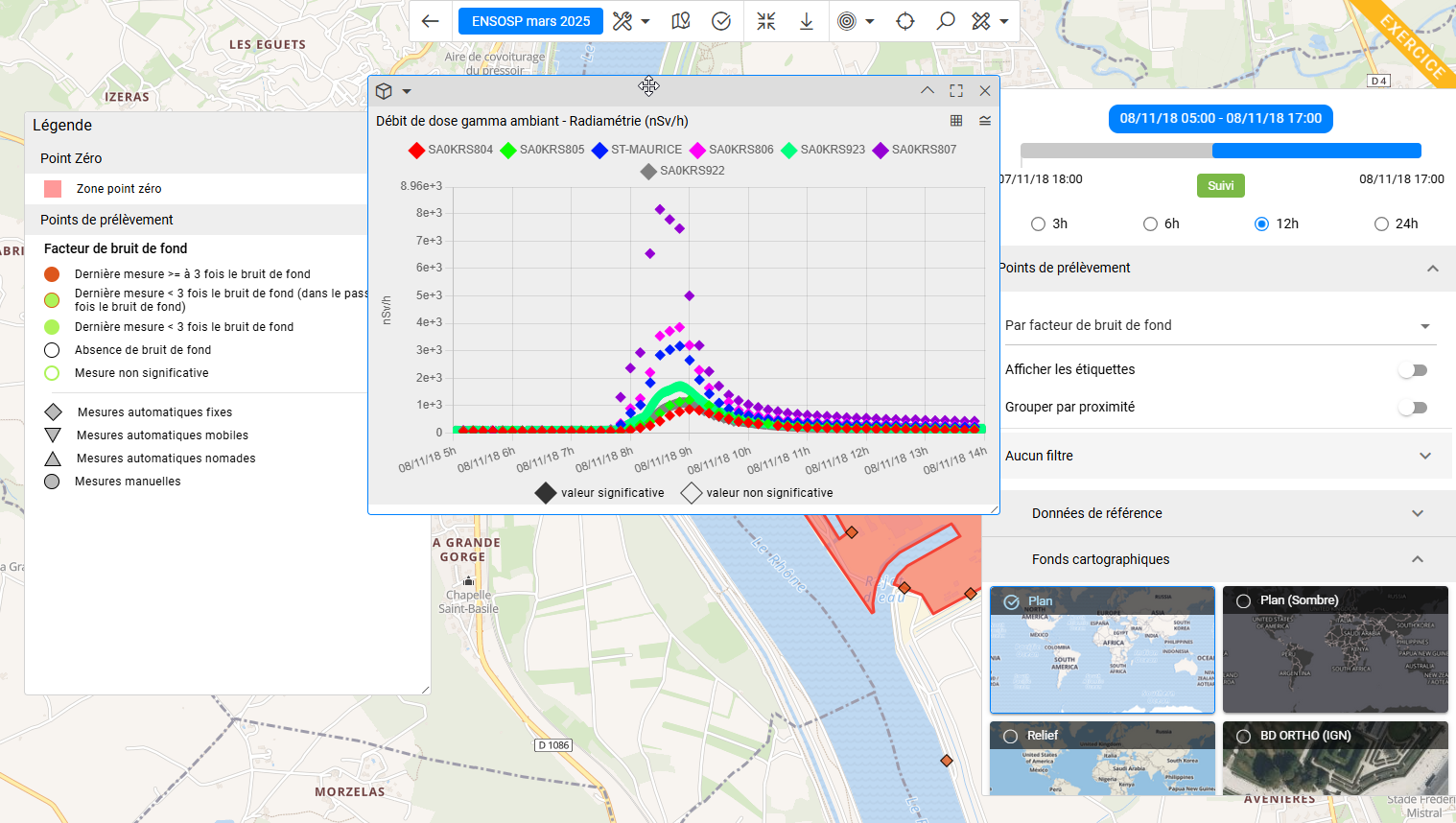Click the ENSOSP mars 2025 button
Image resolution: width=1456 pixels, height=823 pixels.
[x=530, y=21]
